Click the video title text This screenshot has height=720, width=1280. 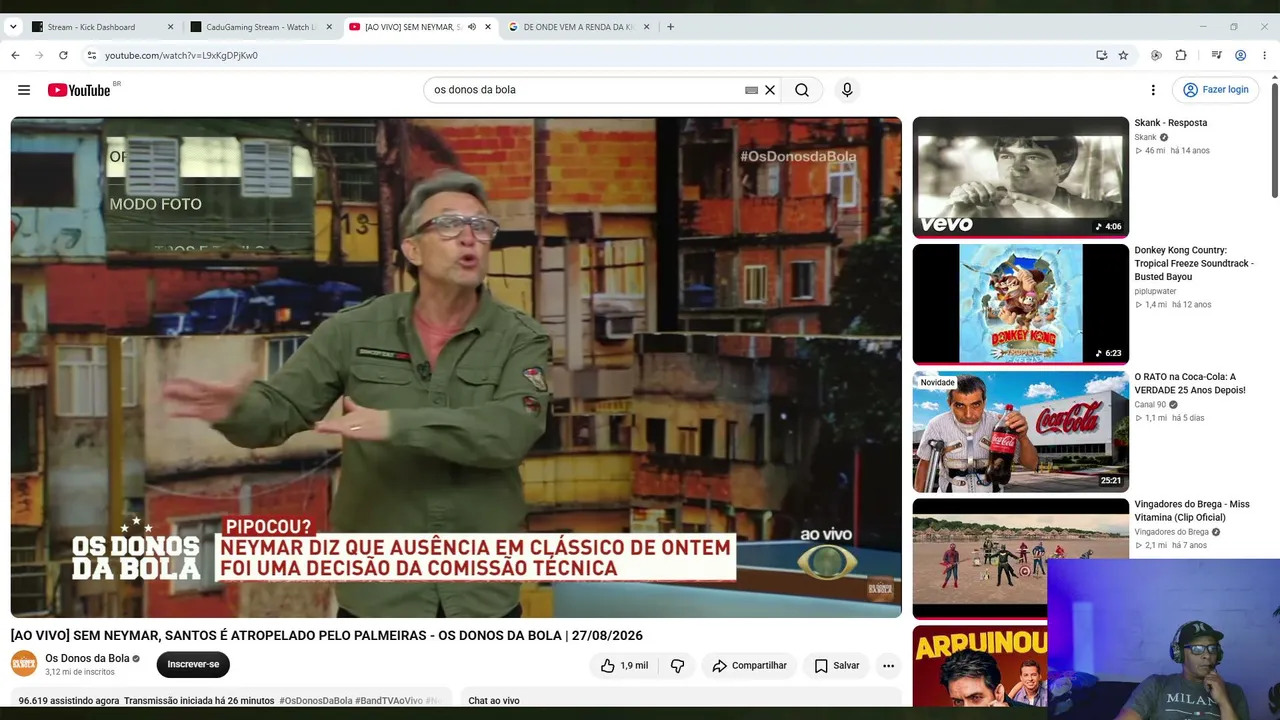tap(327, 636)
